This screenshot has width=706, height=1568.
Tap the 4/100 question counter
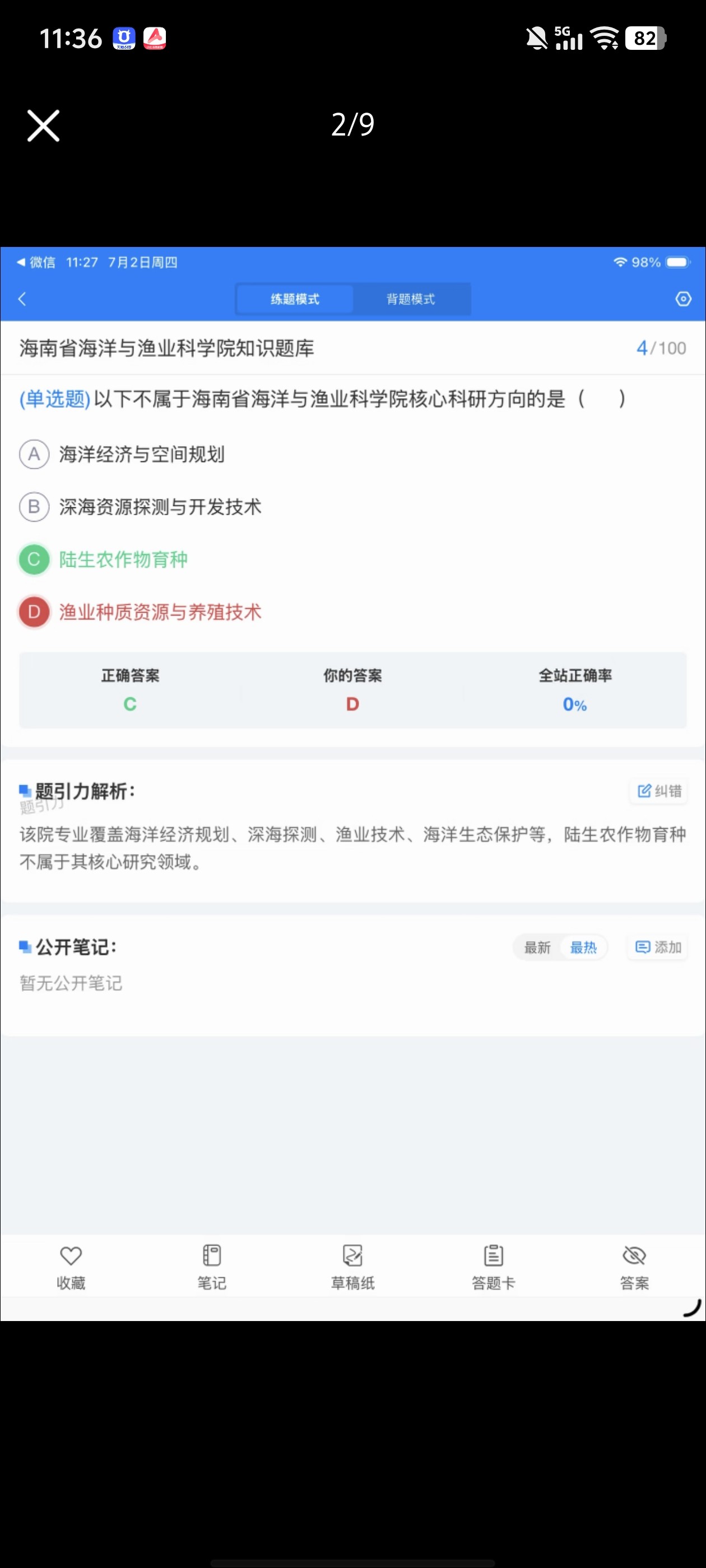point(661,348)
